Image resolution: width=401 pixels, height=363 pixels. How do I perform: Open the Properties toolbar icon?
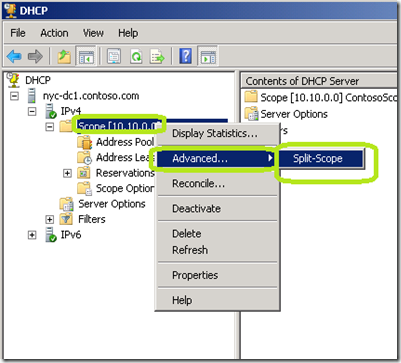pyautogui.click(x=114, y=56)
